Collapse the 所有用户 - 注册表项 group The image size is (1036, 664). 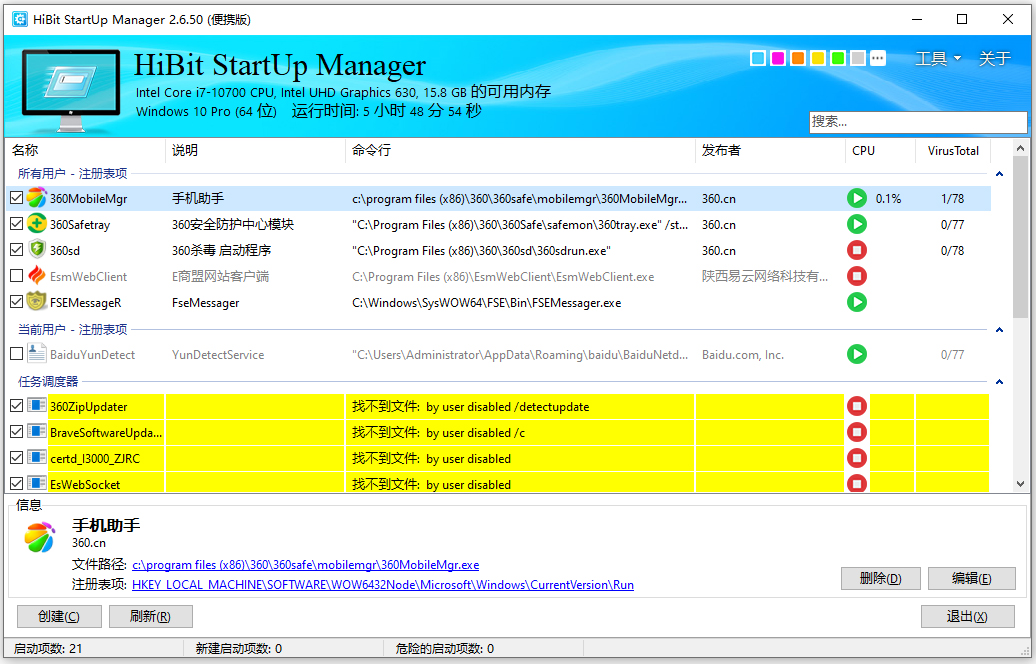tap(999, 174)
